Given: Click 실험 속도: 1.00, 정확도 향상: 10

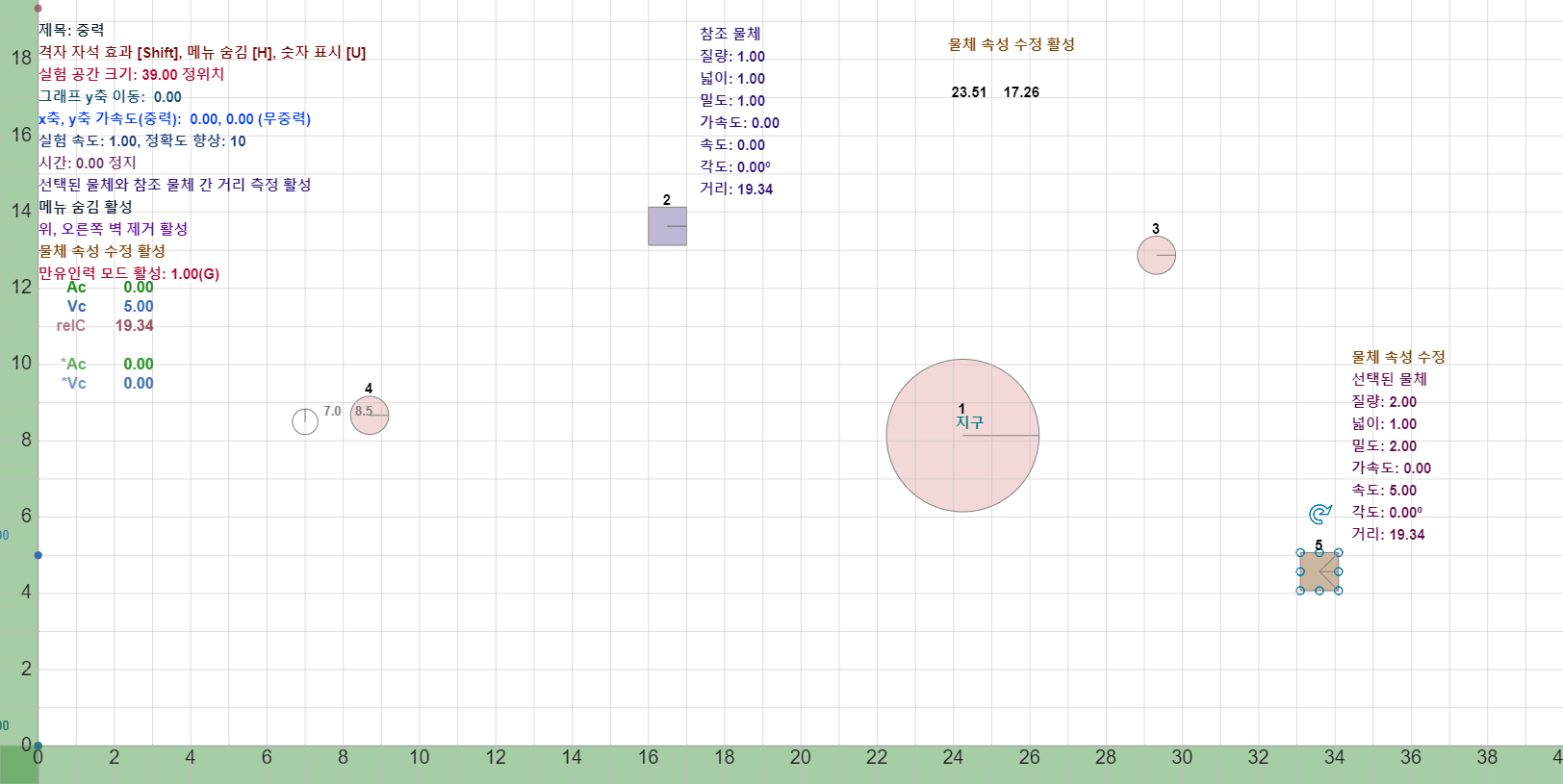Looking at the screenshot, I should click(142, 140).
